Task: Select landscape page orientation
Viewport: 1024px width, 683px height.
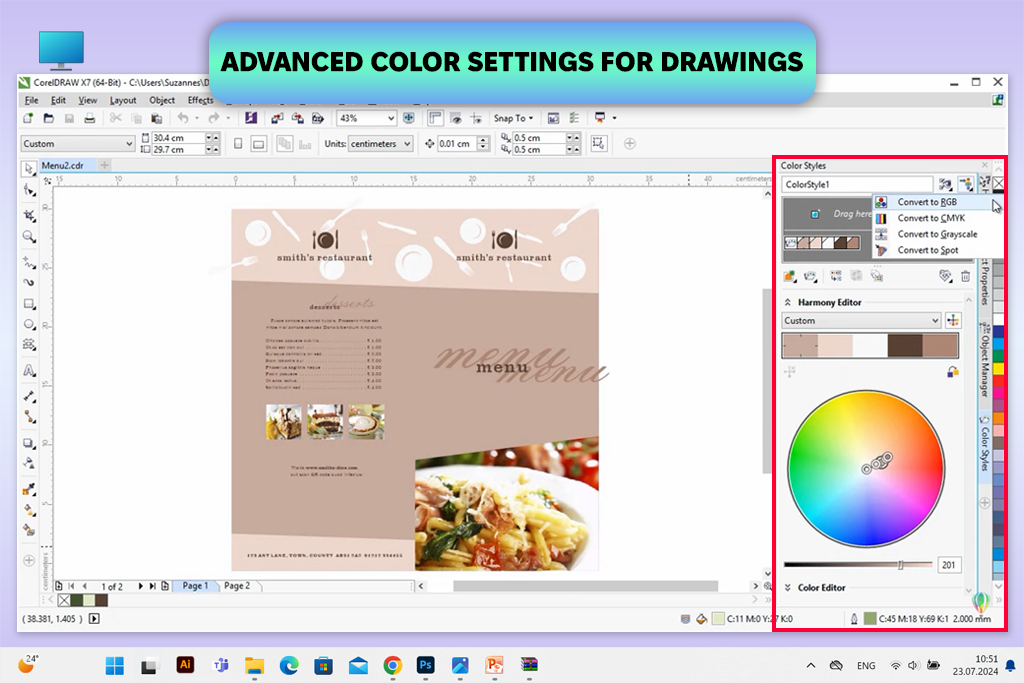Action: 259,144
